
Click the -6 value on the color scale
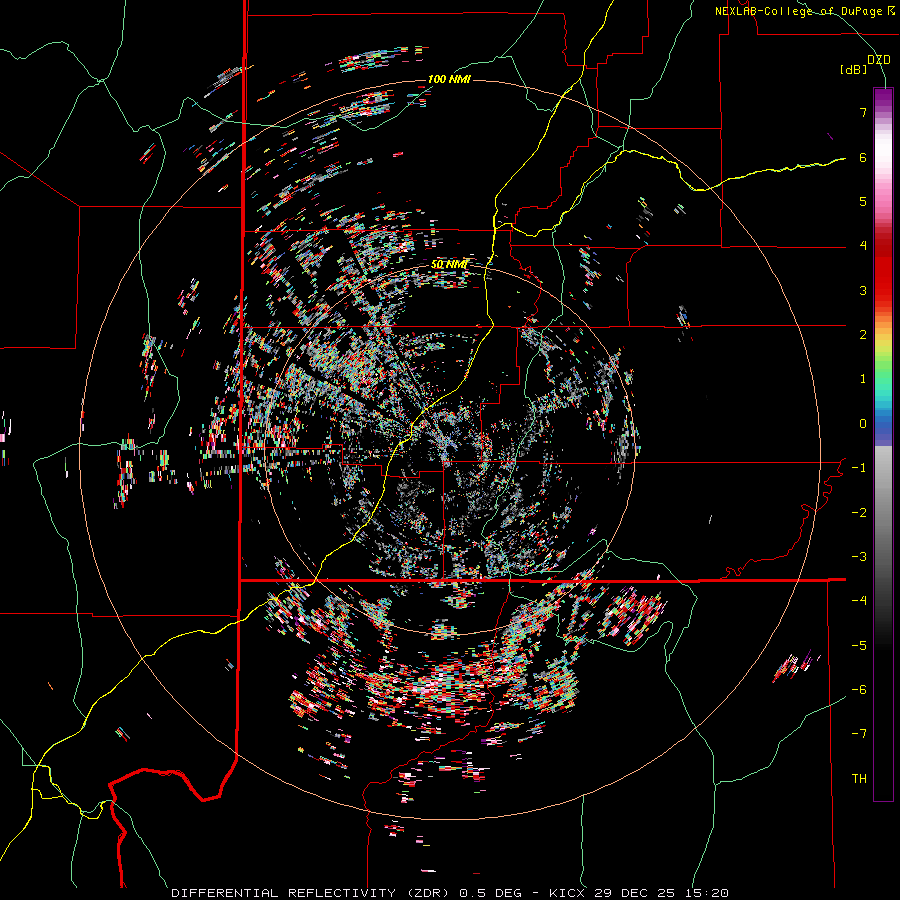859,690
